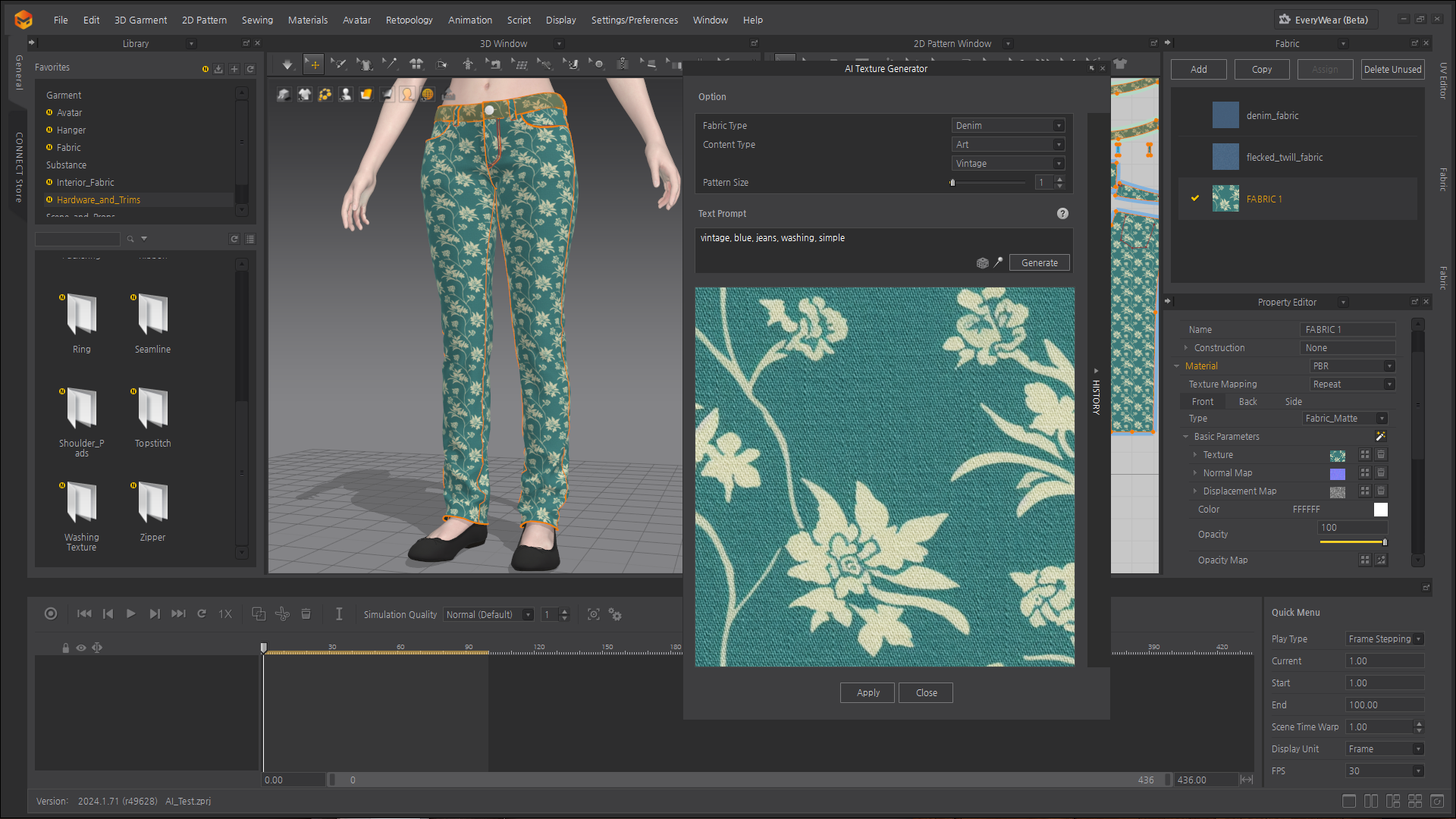Open the Materials menu

[307, 20]
